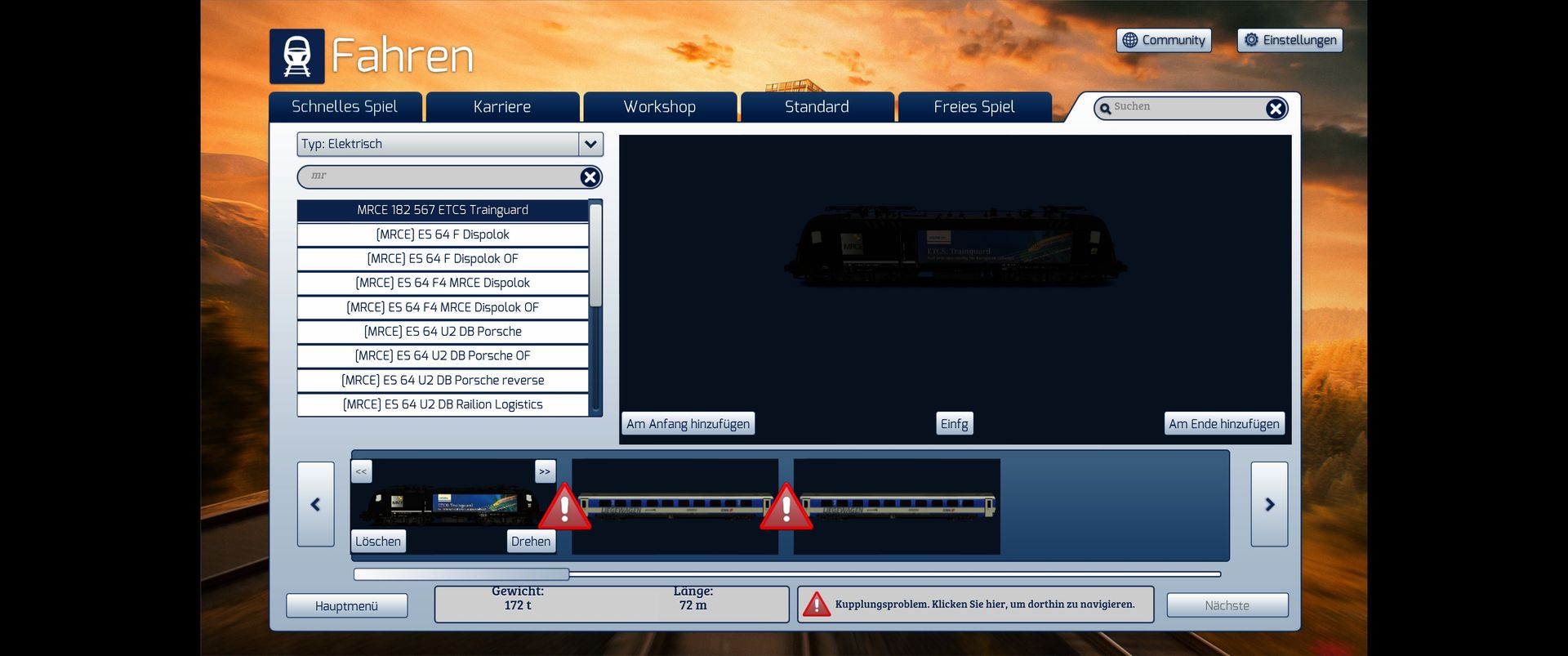The image size is (1568, 656).
Task: Select [MRCE] ES 64 U2 DB Porsche OF
Action: point(443,355)
